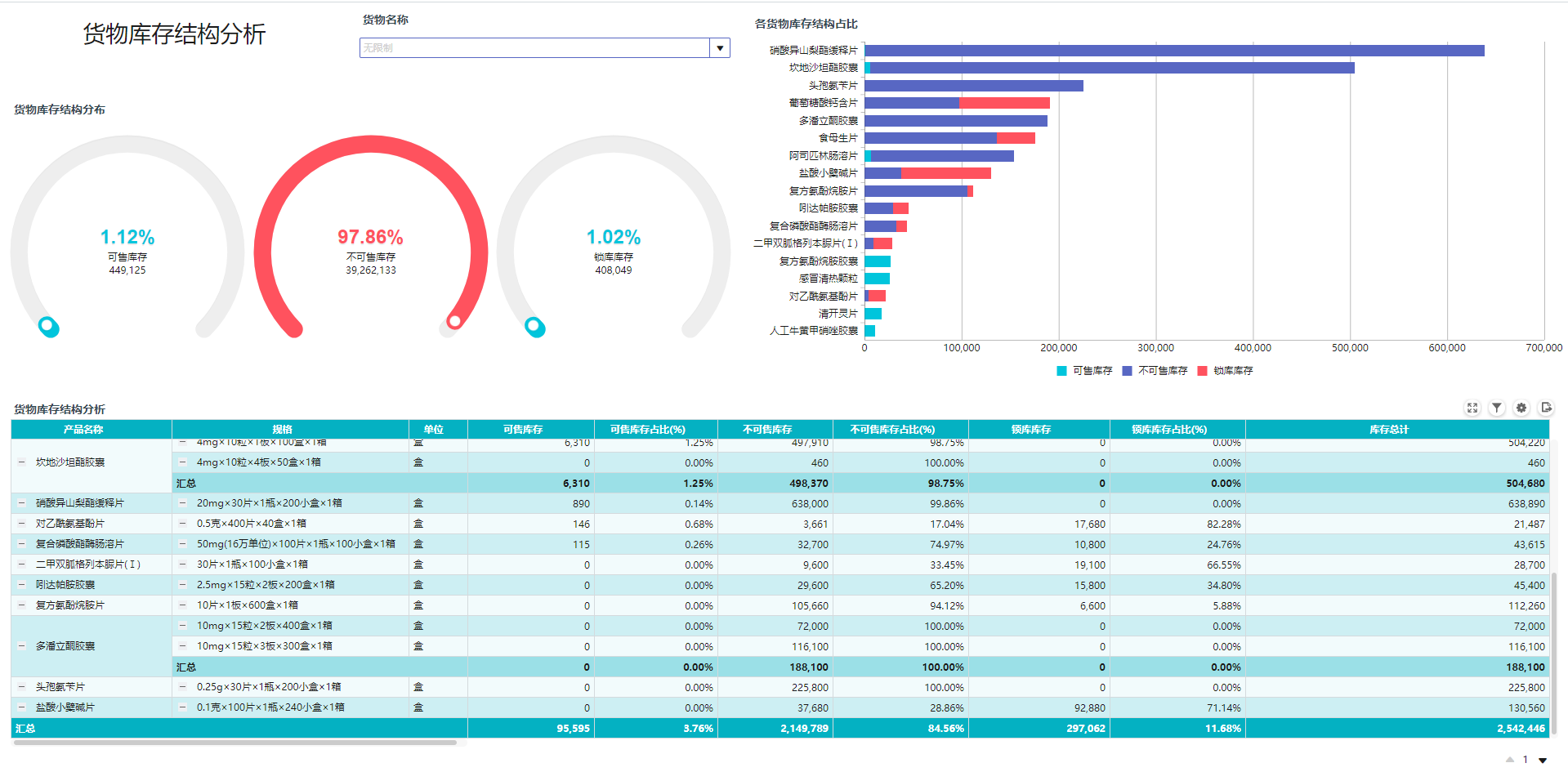Toggle 锁库库存 series in chart legend
This screenshot has height=772, width=1568.
(x=1225, y=371)
